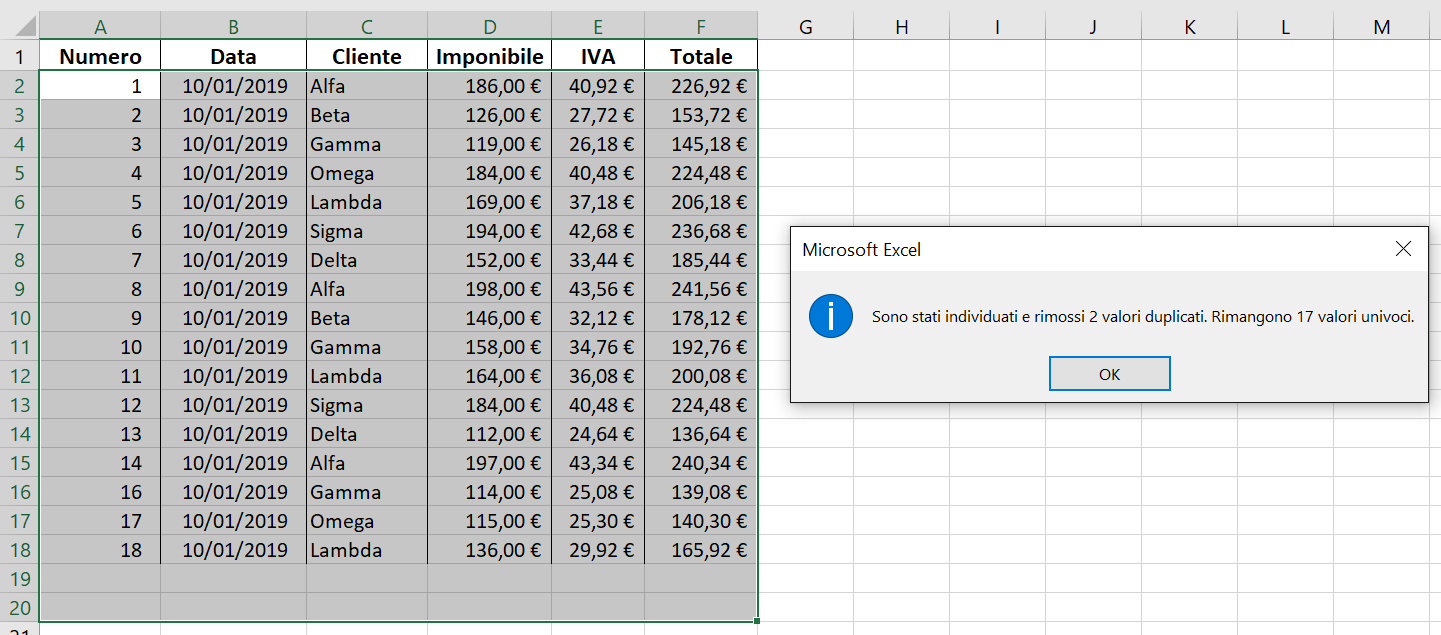Select column D header
Image resolution: width=1441 pixels, height=635 pixels.
pos(489,27)
